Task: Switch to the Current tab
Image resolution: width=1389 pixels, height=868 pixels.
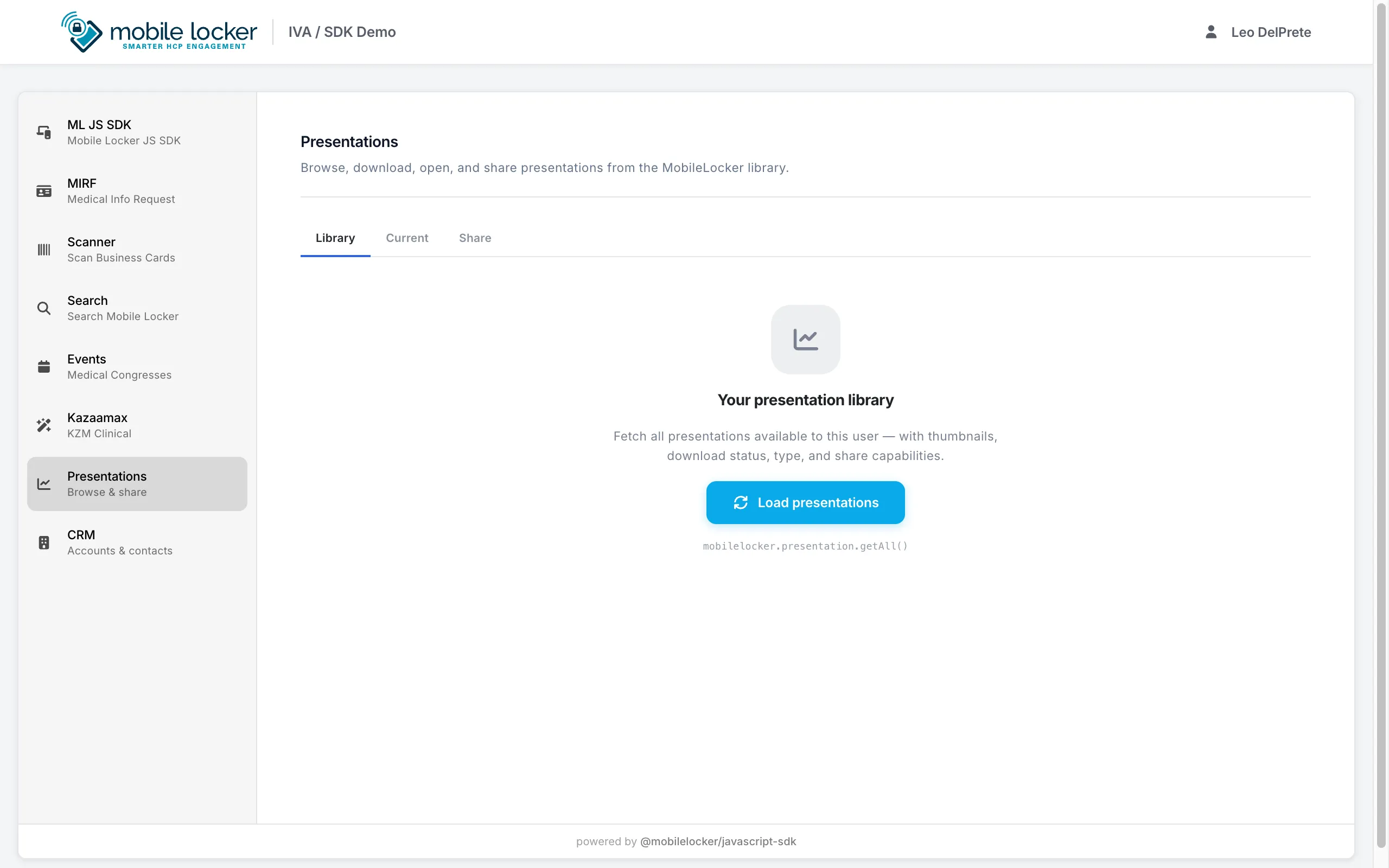Action: pyautogui.click(x=407, y=238)
